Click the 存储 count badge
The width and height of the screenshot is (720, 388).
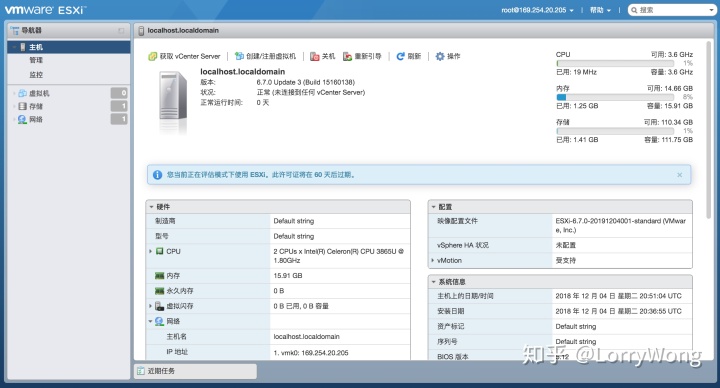[119, 106]
